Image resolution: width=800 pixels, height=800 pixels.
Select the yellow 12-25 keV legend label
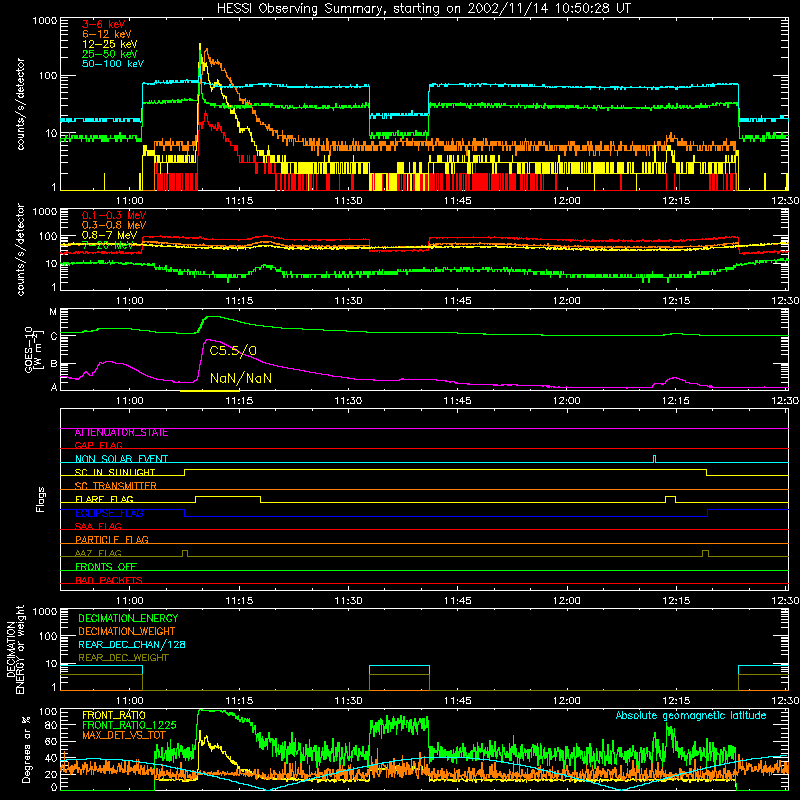click(110, 44)
